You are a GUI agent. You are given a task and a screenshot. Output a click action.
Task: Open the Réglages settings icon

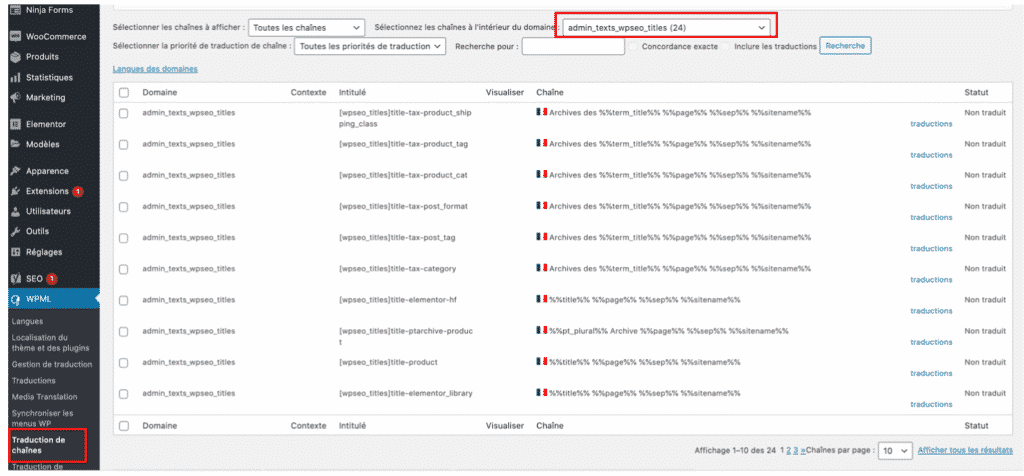[x=15, y=252]
